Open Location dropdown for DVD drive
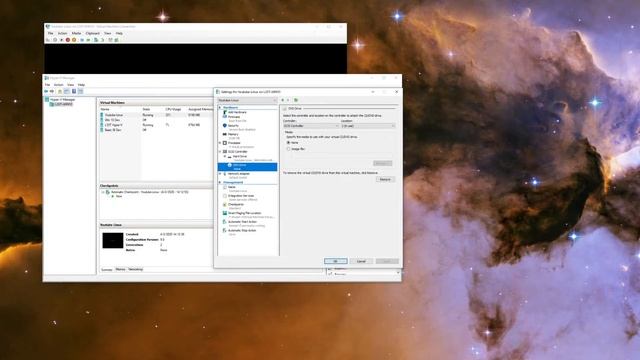Screen dimensions: 640x360 pos(368,126)
